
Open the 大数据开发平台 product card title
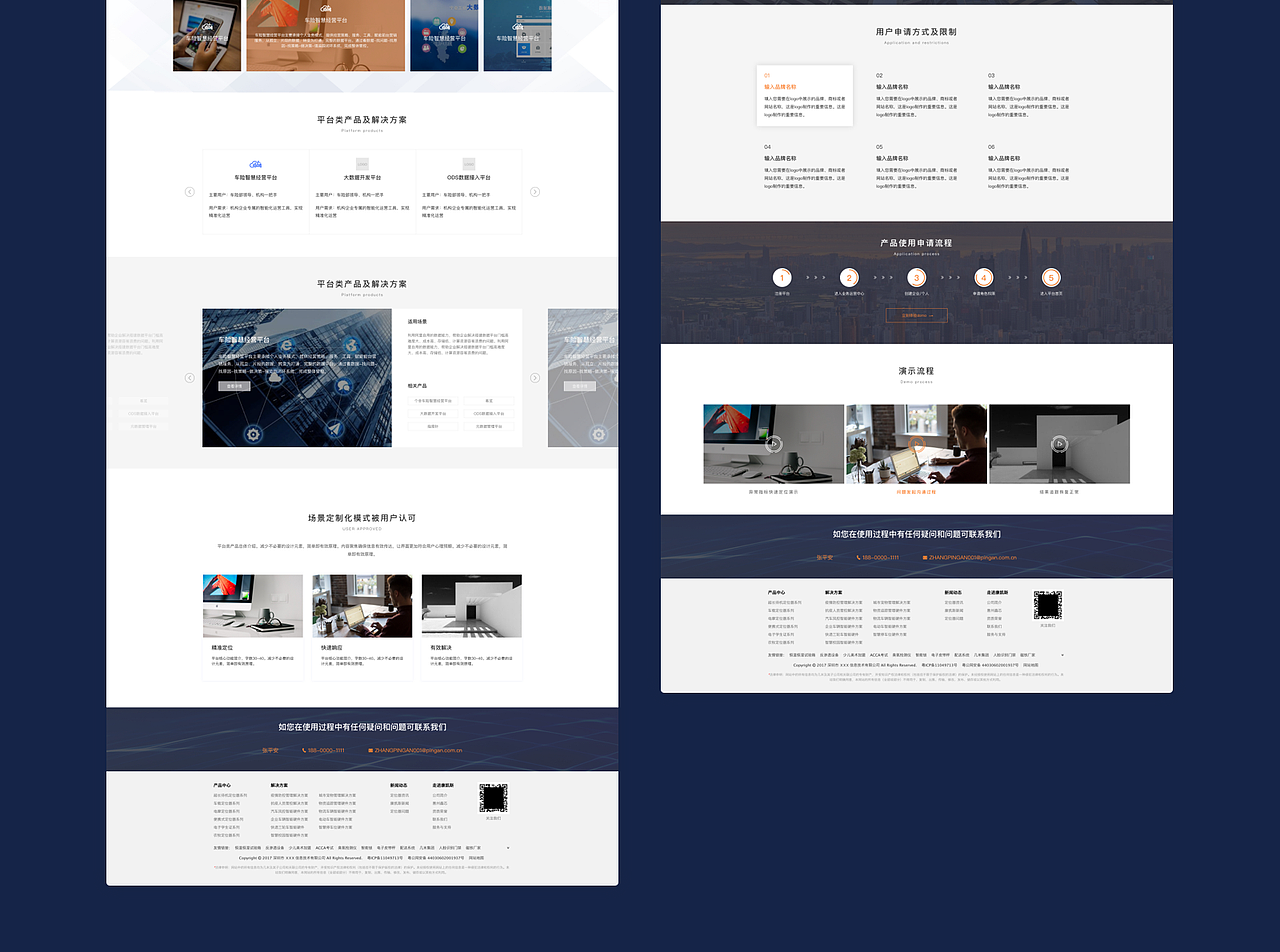point(362,178)
